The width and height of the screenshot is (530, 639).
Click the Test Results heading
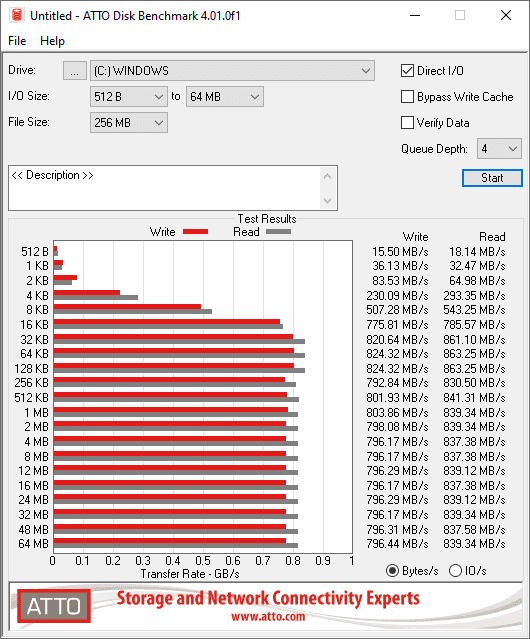[267, 219]
